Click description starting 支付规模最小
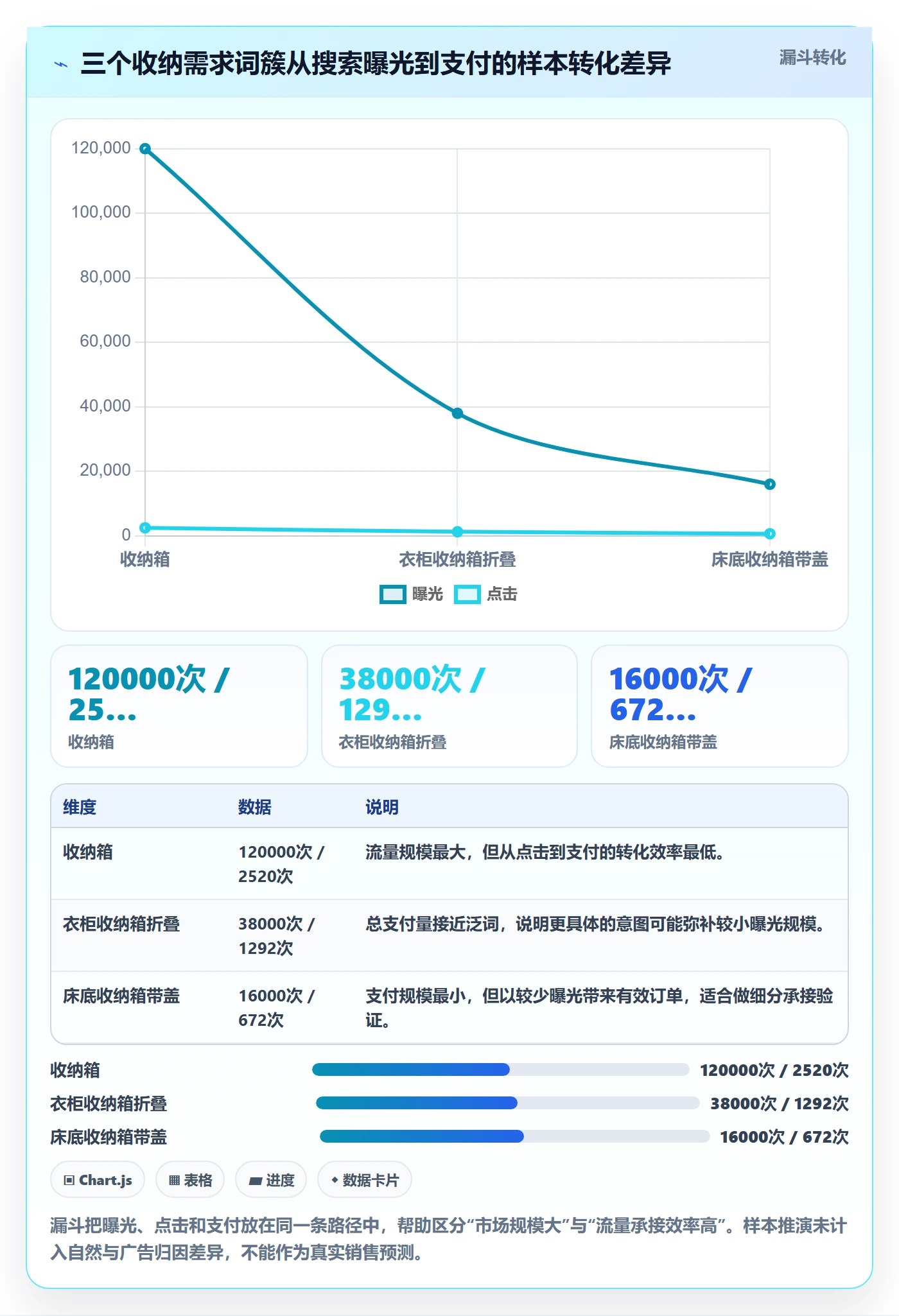899x1316 pixels. pyautogui.click(x=599, y=1008)
